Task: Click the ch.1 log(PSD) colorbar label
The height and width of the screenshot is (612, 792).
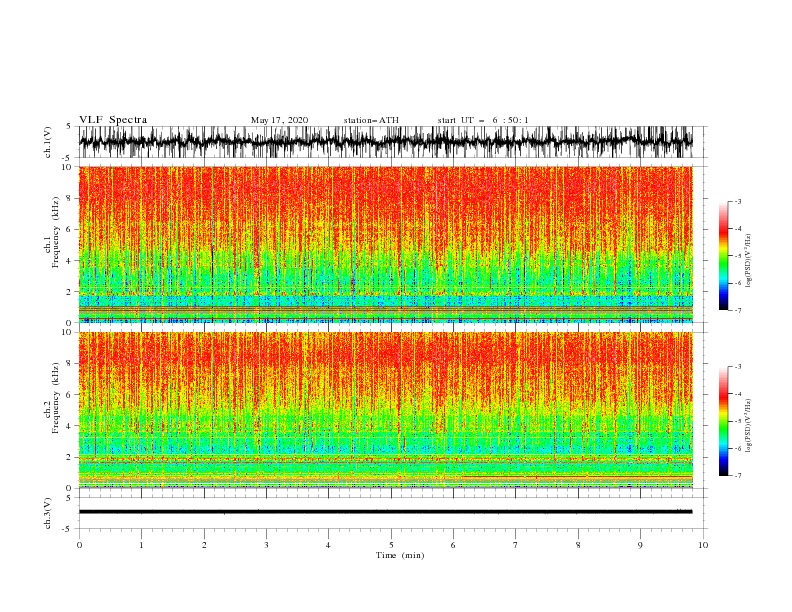Action: click(x=748, y=261)
